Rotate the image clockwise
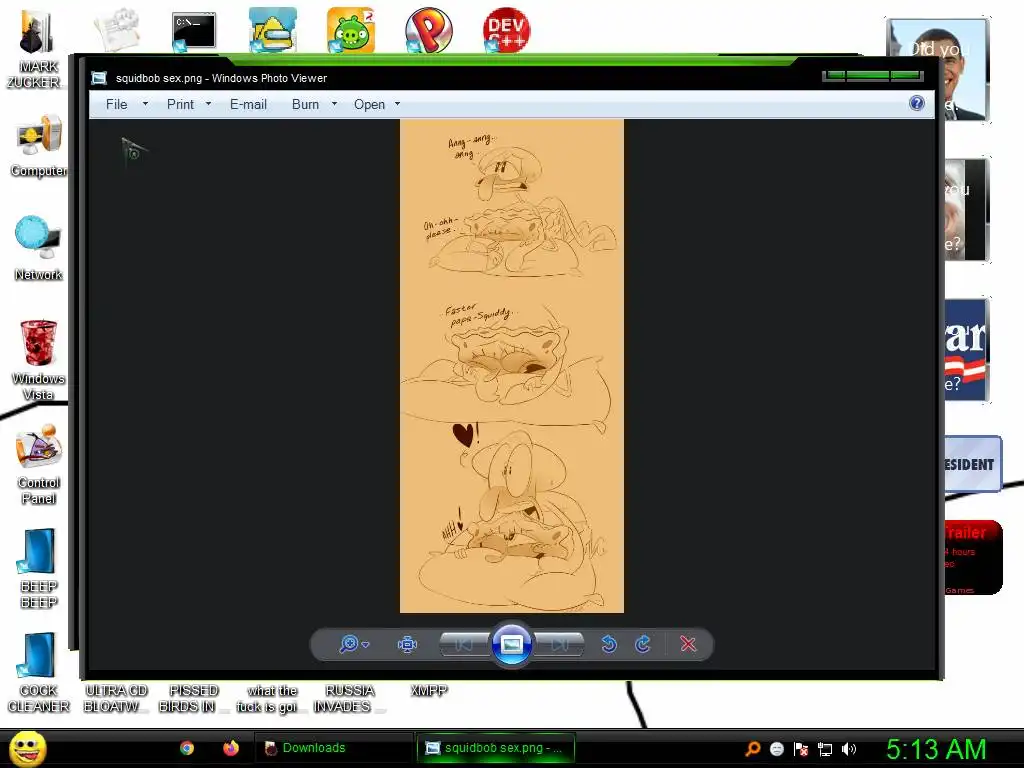This screenshot has height=768, width=1024. point(643,645)
